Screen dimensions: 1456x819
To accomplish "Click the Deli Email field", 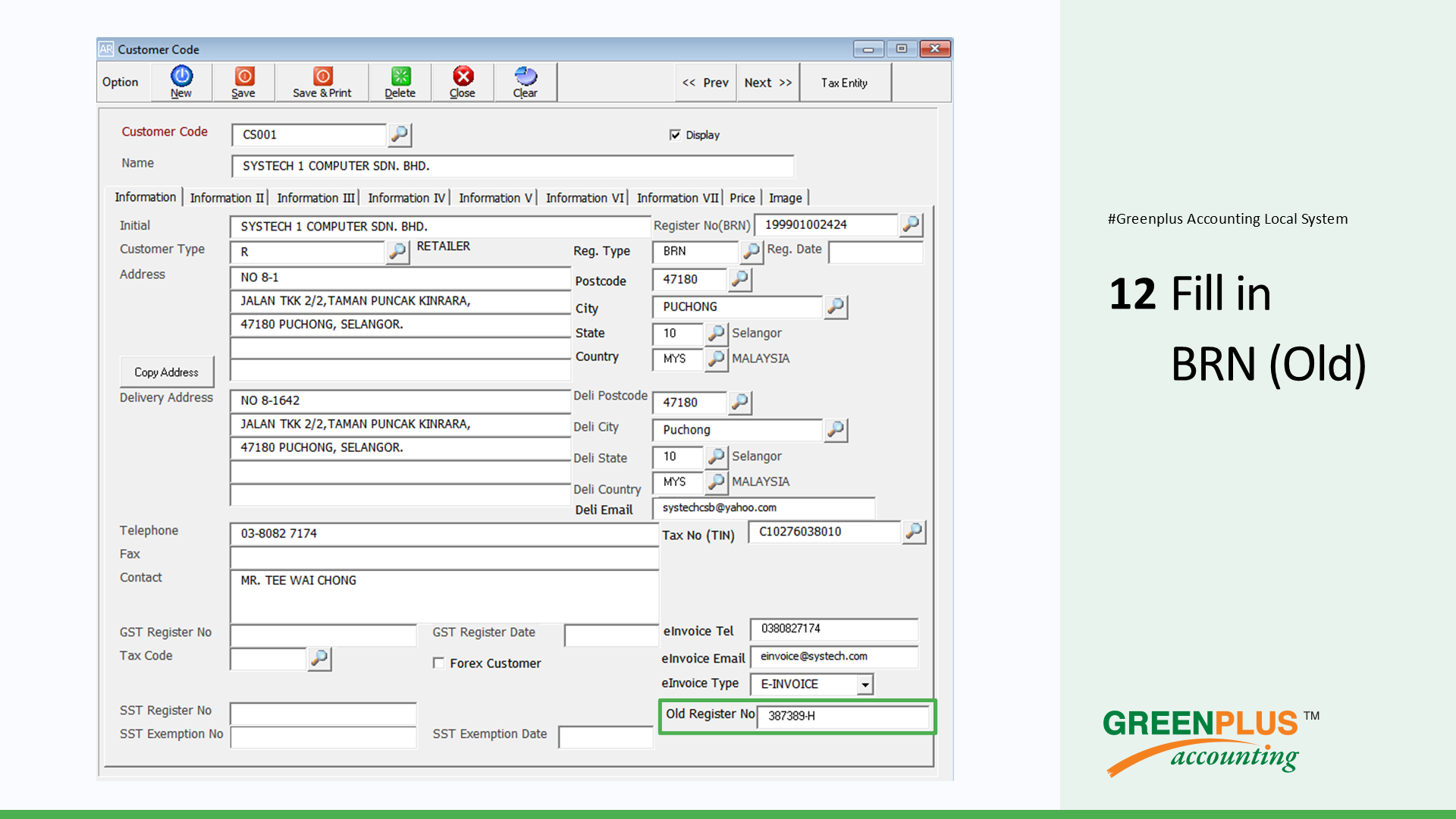I will [x=764, y=508].
